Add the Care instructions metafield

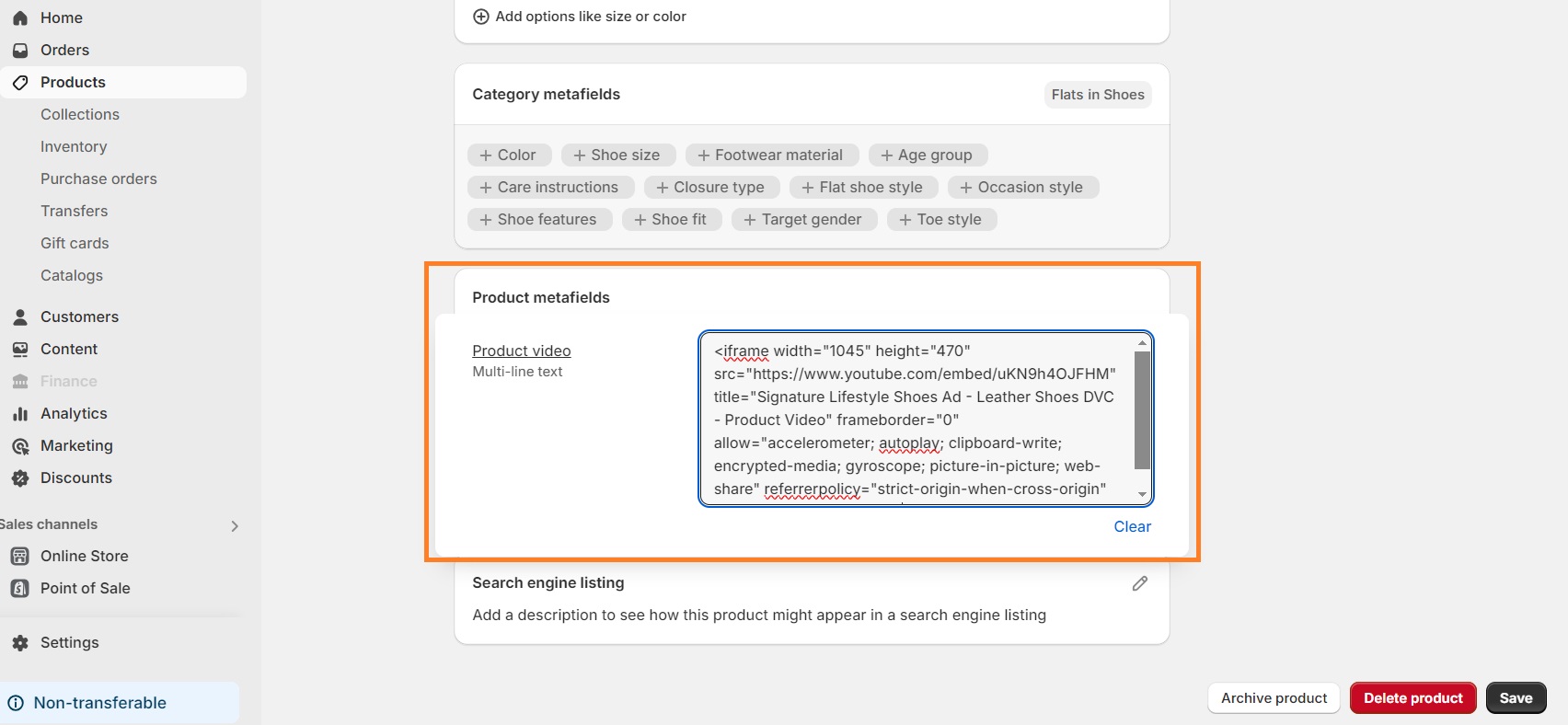click(550, 187)
